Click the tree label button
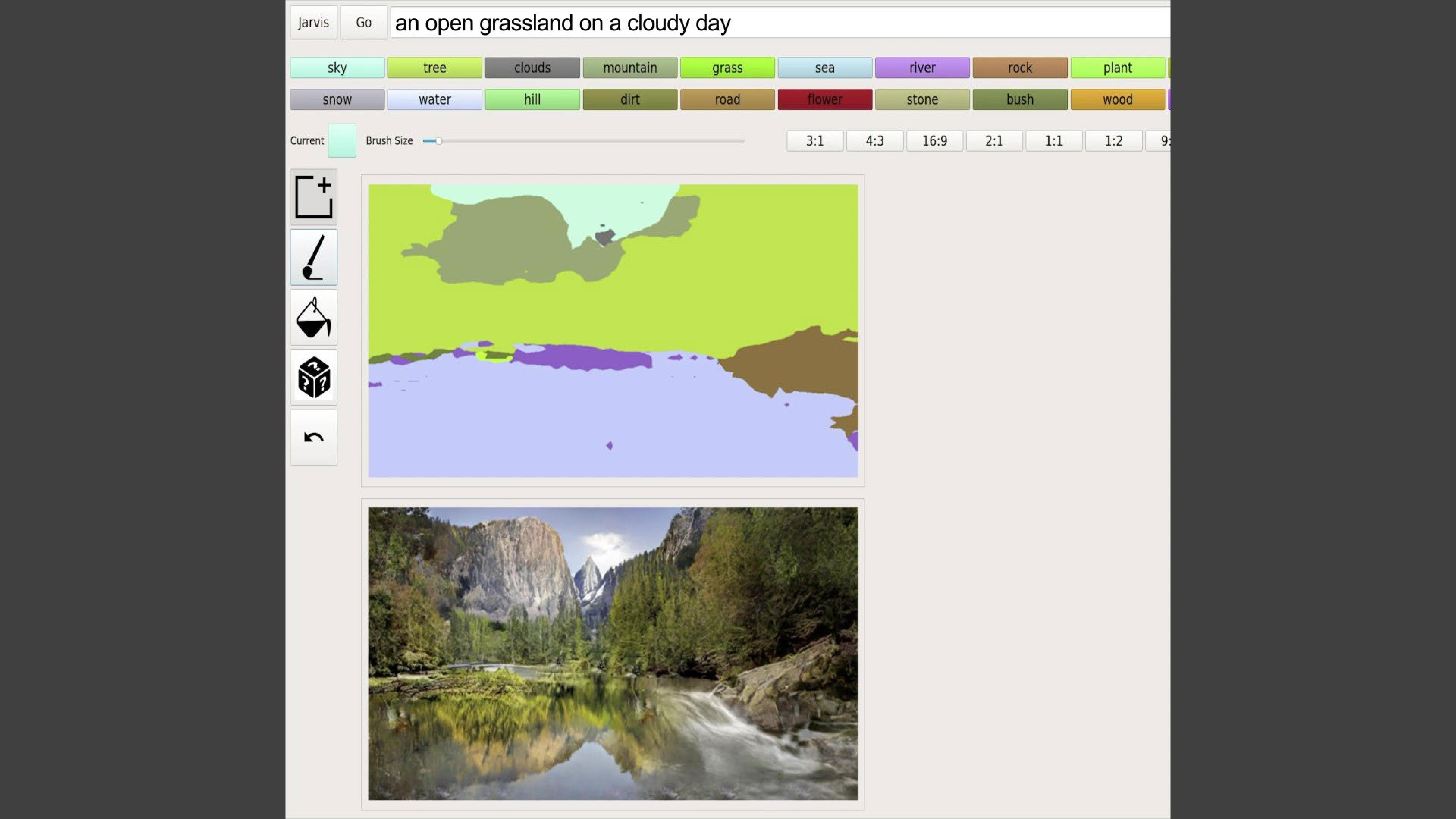1456x819 pixels. [434, 67]
